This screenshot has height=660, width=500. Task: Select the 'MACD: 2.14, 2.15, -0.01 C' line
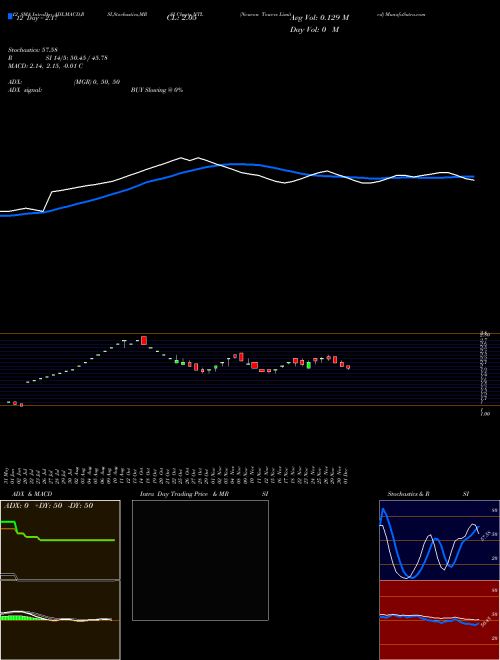[x=45, y=66]
